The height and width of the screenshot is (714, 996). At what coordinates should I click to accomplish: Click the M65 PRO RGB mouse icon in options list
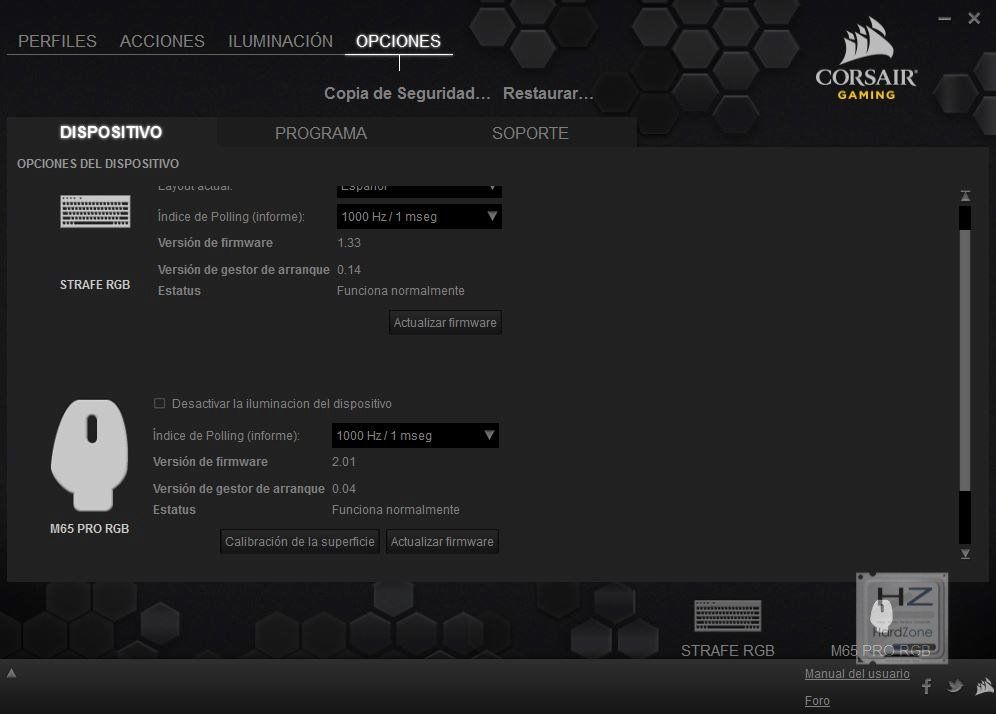click(x=90, y=455)
